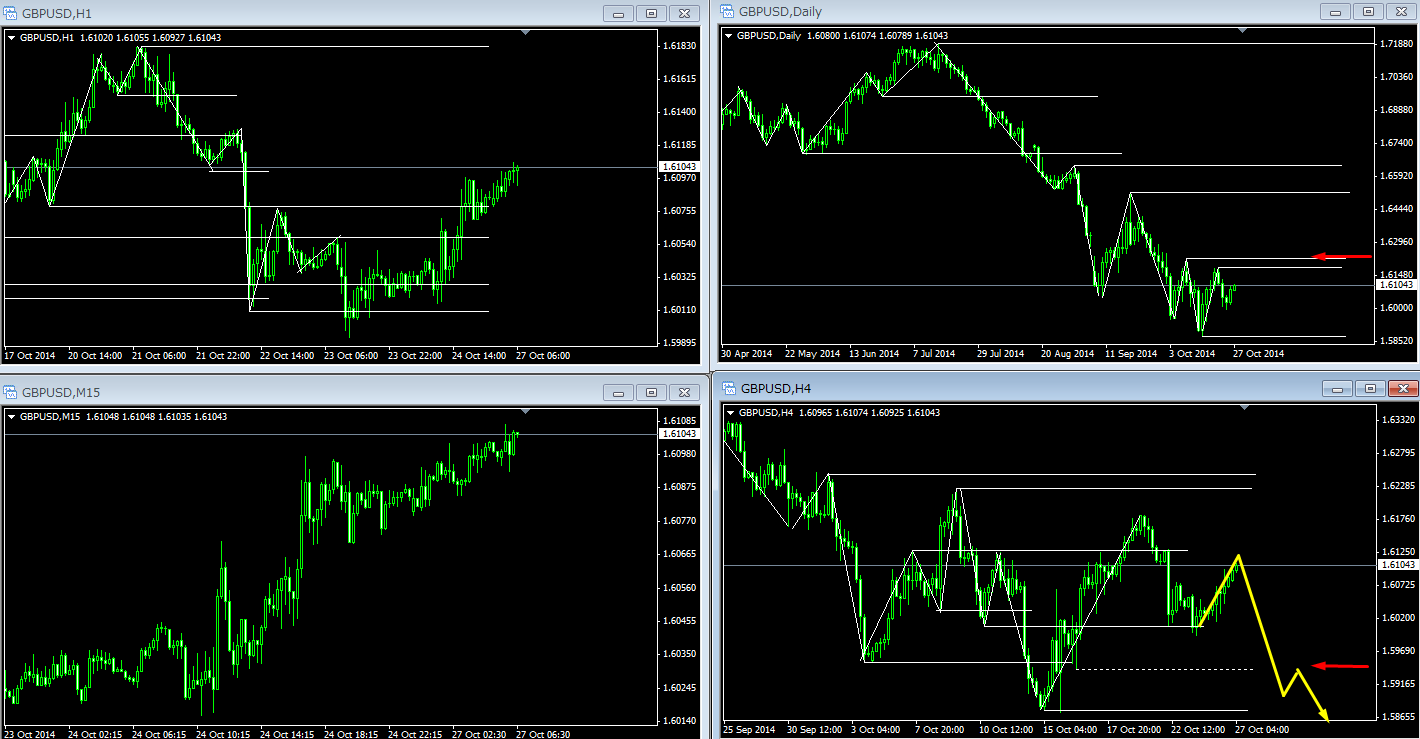Select the red arrow on H4 chart
The width and height of the screenshot is (1420, 739).
coord(1340,665)
